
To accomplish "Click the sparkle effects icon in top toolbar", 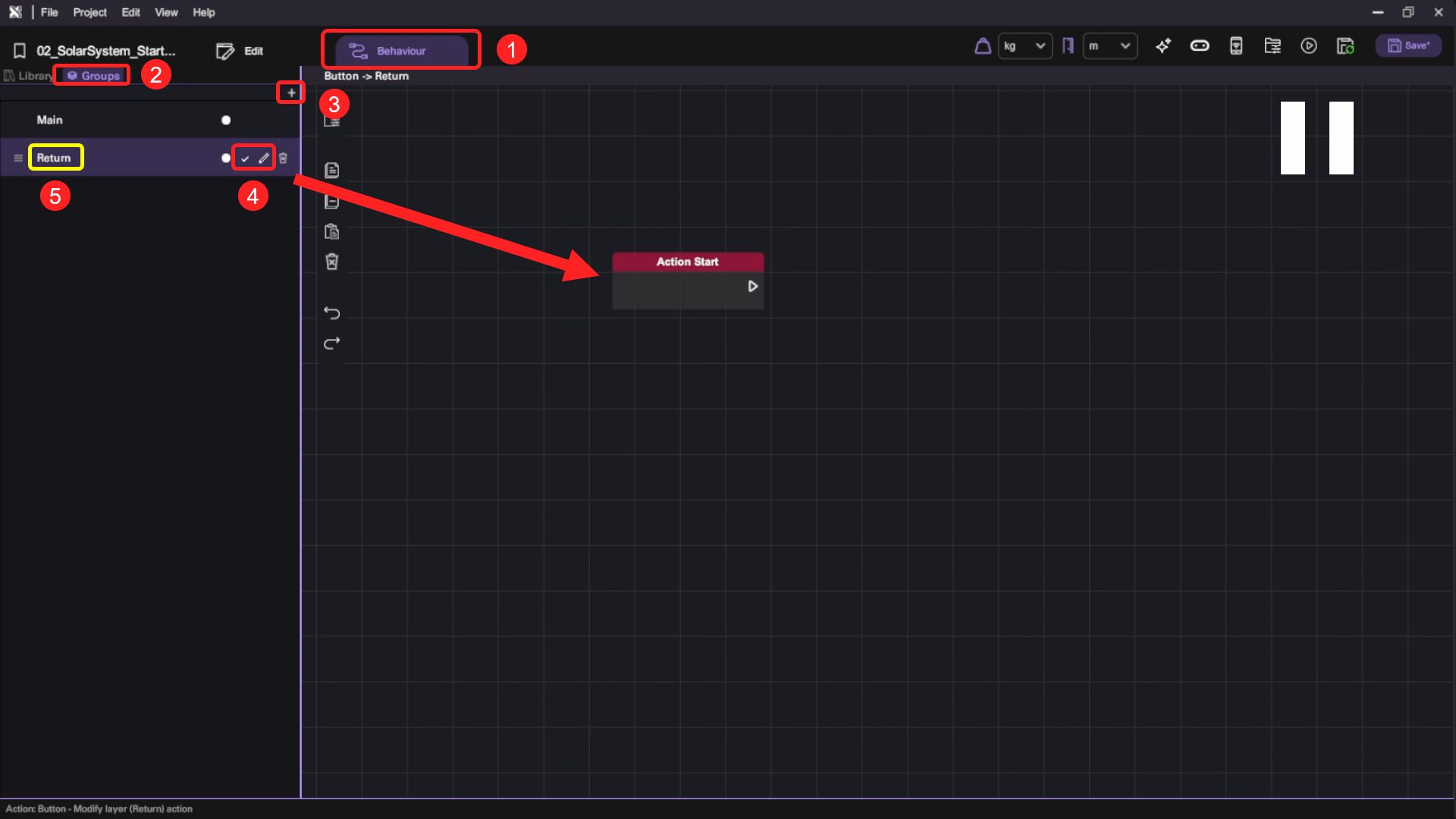I will pos(1163,46).
